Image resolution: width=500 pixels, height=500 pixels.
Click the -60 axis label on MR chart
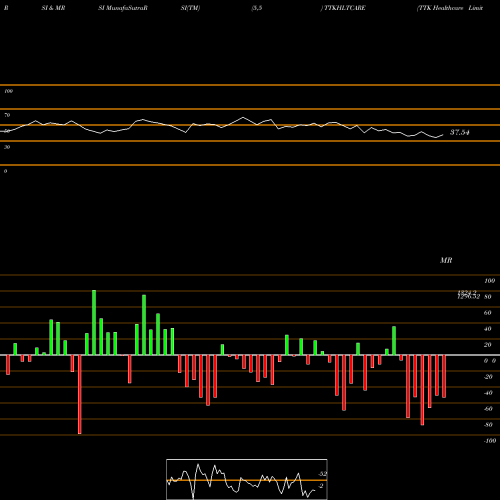tap(488, 409)
